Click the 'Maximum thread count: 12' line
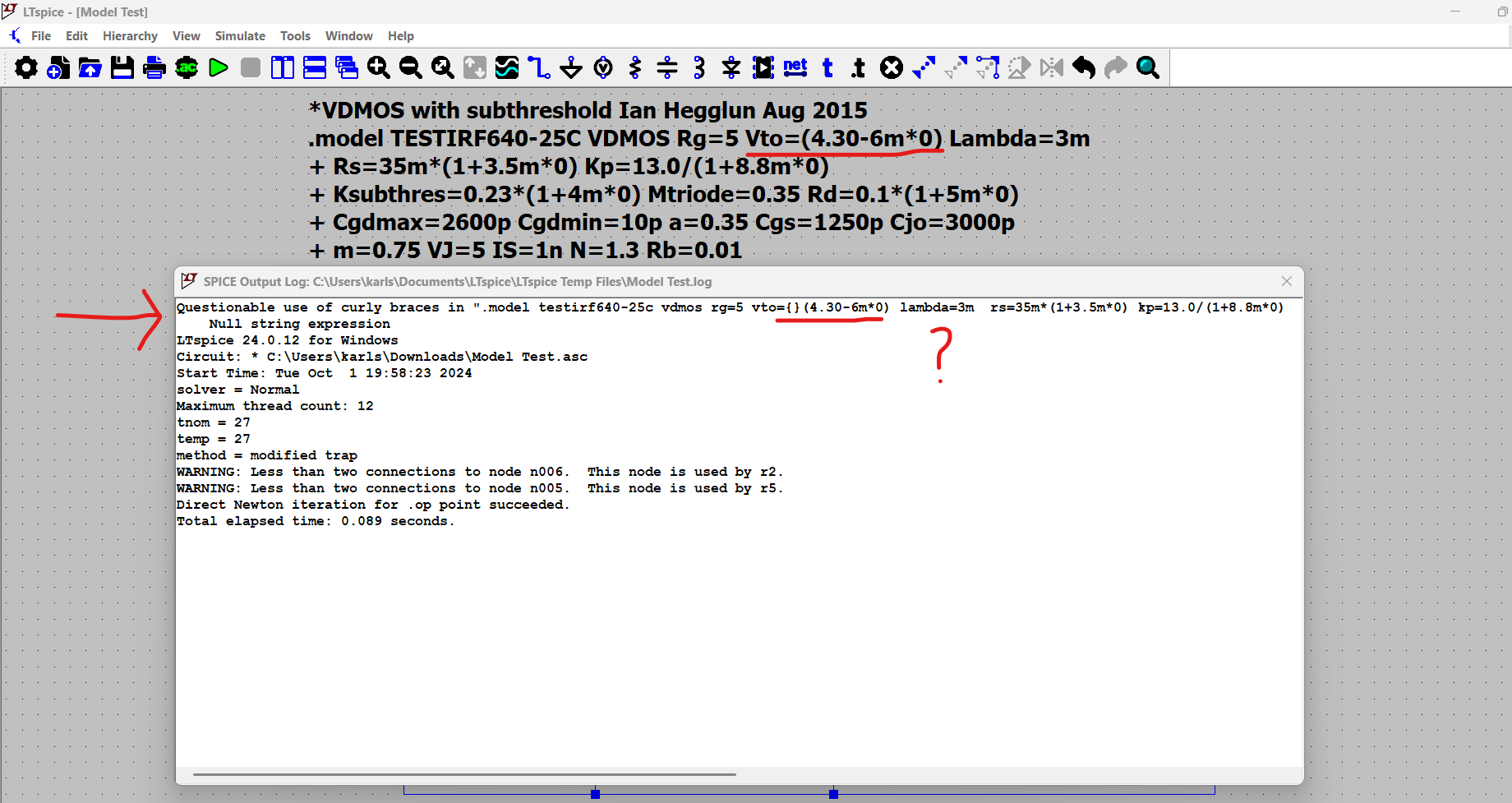The width and height of the screenshot is (1512, 803). coord(275,406)
